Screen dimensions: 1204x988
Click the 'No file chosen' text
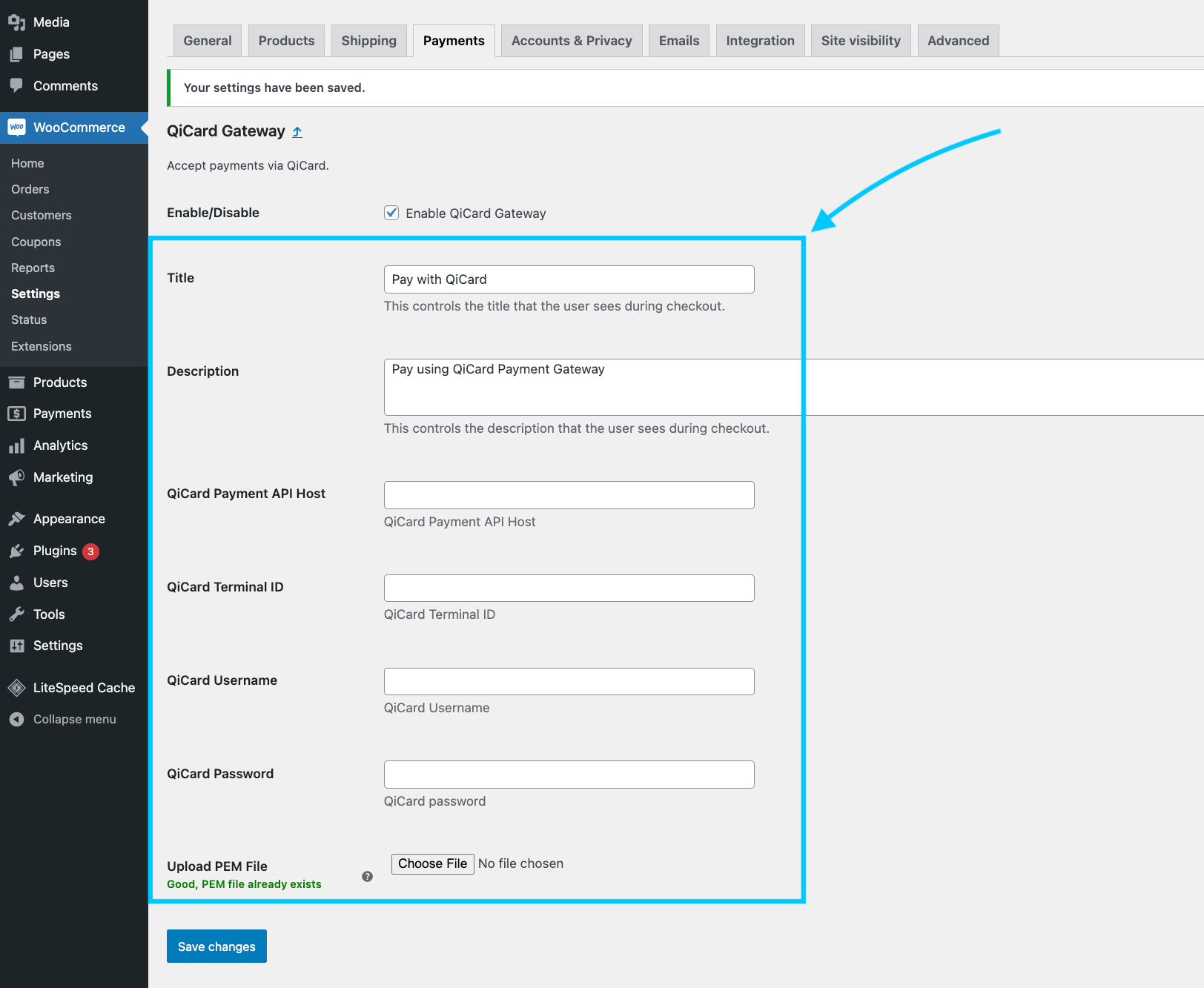tap(520, 863)
